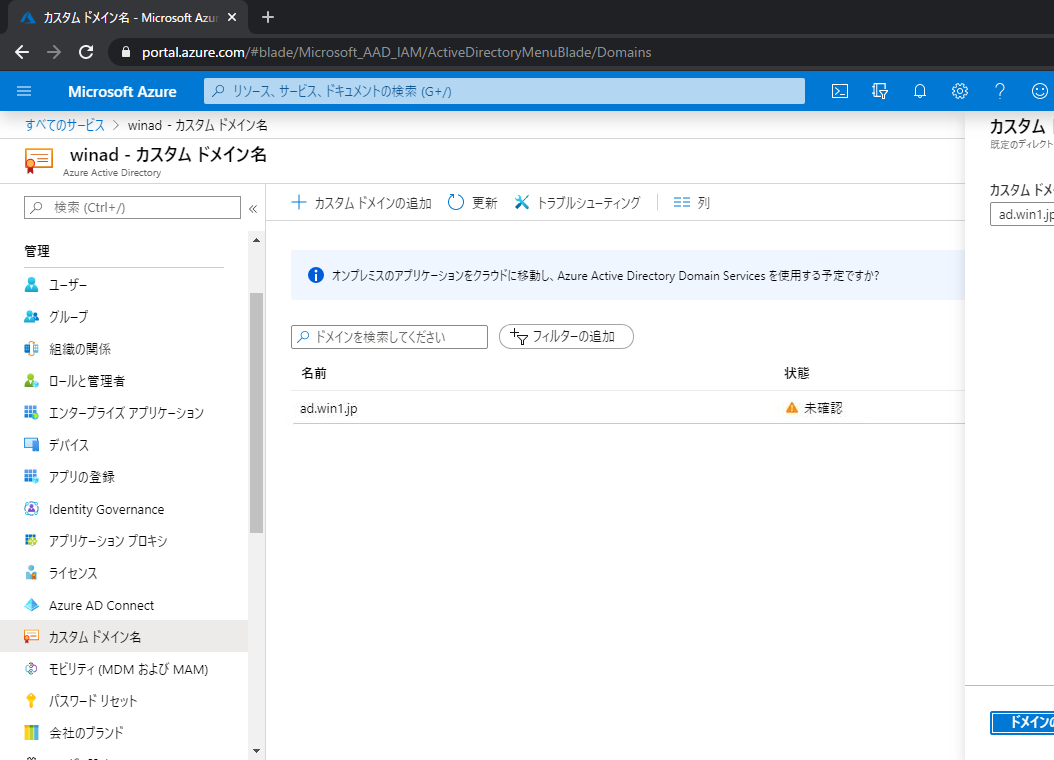Open a new browser tab
Image resolution: width=1054 pixels, height=760 pixels.
(268, 17)
